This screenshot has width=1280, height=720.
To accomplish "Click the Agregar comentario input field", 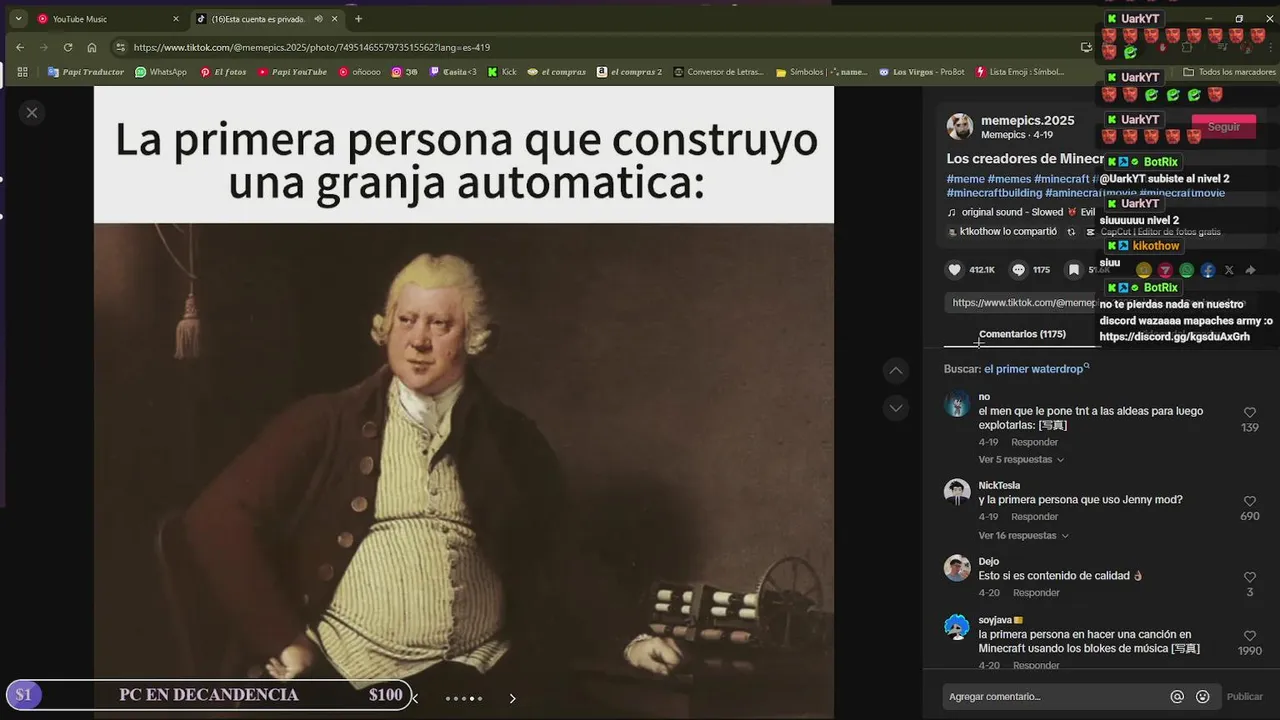I will tap(1055, 697).
